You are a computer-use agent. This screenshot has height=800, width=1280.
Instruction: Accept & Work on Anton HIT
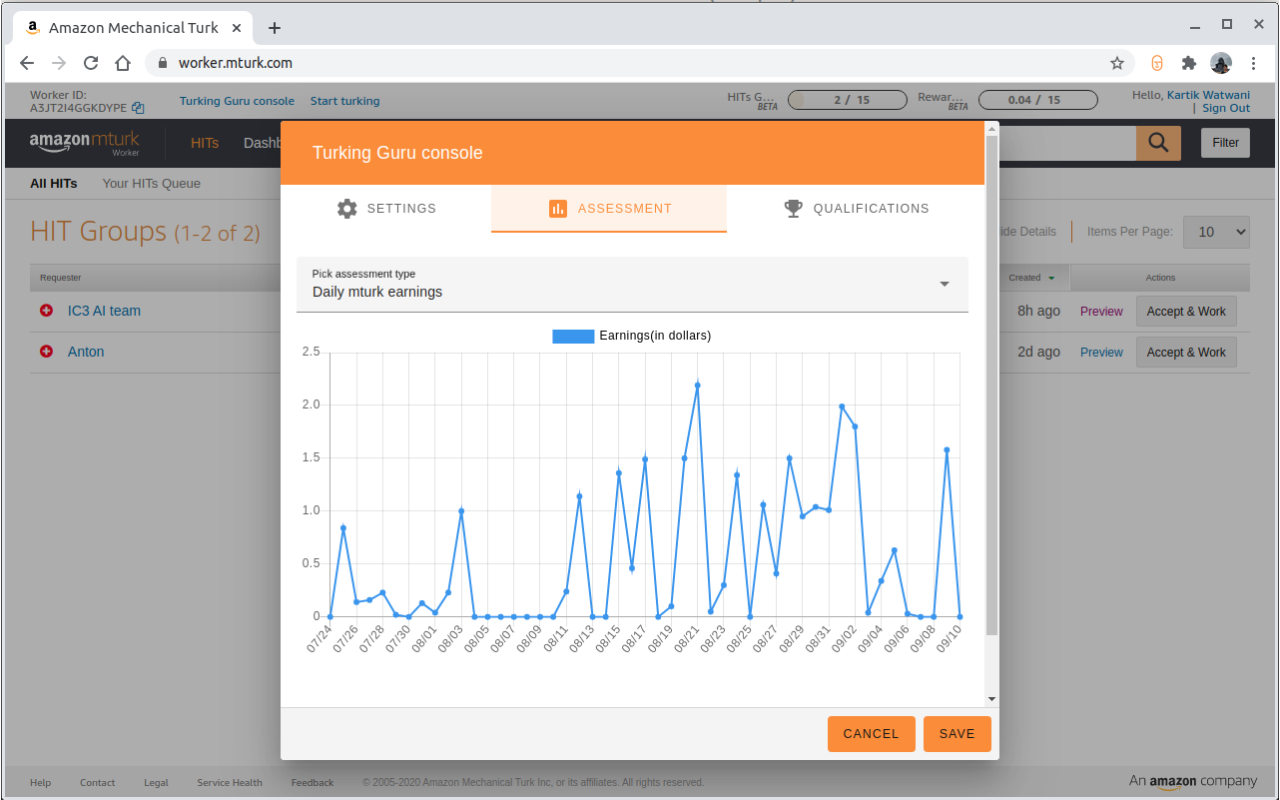[x=1186, y=352]
